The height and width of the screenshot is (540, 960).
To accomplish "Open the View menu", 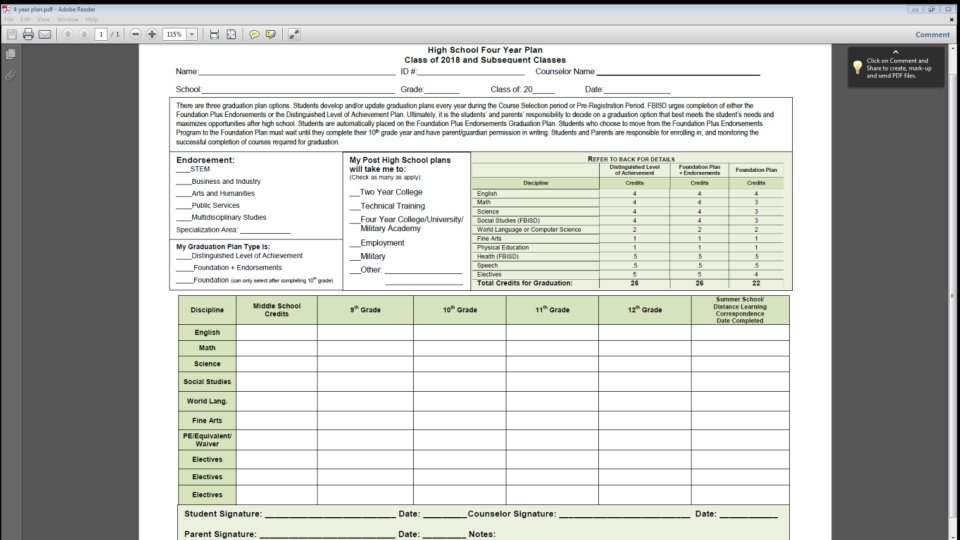I will pos(43,20).
